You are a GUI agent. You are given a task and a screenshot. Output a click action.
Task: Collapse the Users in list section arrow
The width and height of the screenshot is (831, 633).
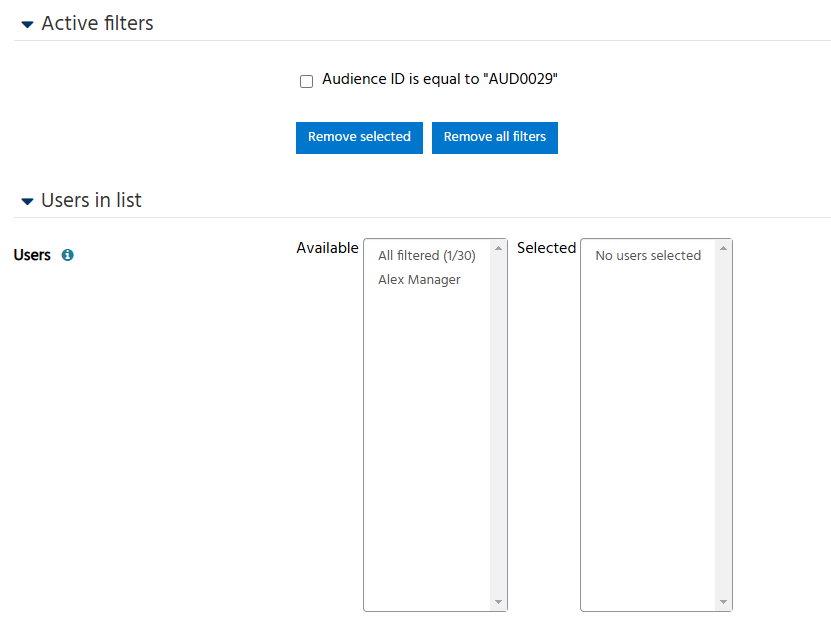(x=27, y=201)
